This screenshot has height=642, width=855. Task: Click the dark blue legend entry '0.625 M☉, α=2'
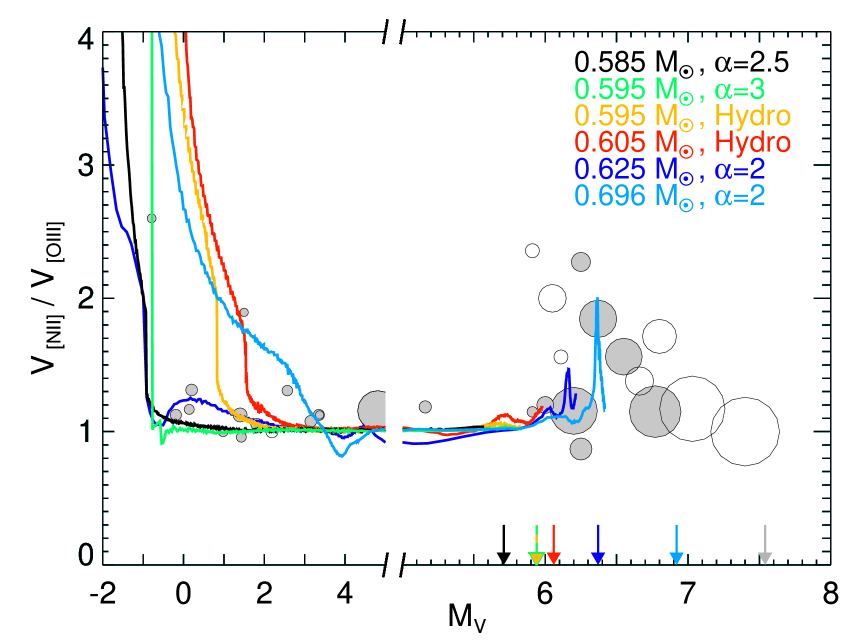coord(670,169)
